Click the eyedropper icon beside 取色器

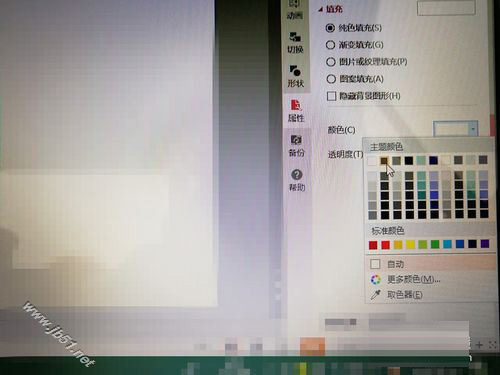pos(376,295)
